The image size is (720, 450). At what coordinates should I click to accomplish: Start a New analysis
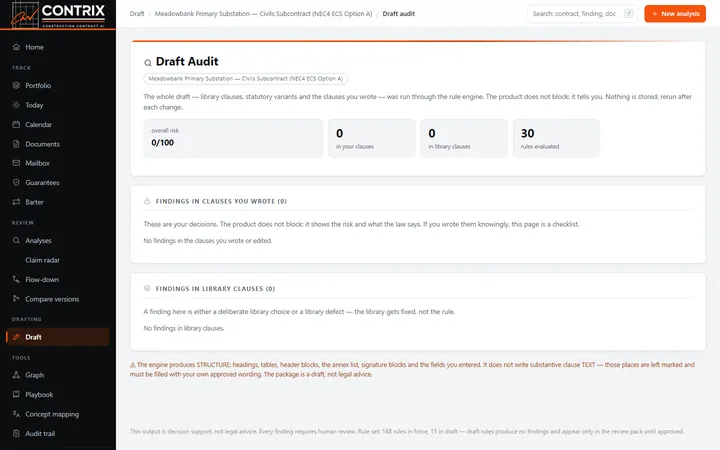coord(675,14)
